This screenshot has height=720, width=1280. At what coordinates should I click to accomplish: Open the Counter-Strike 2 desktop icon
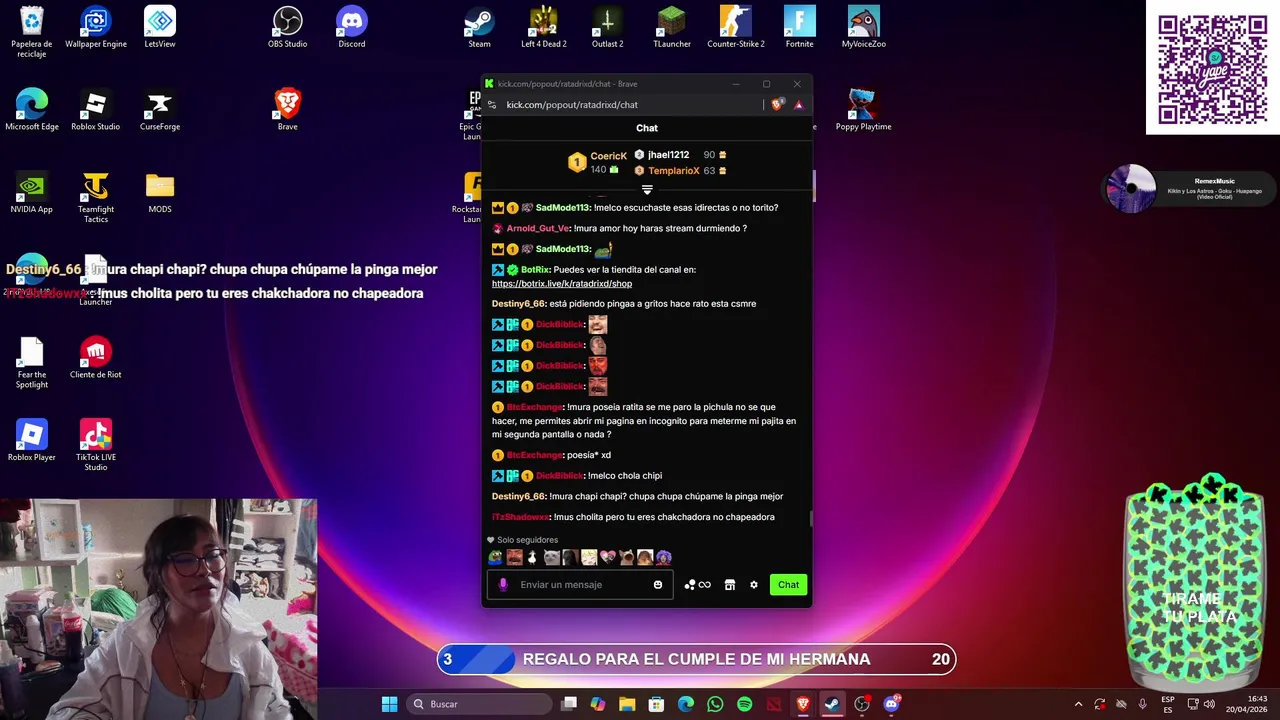(736, 28)
